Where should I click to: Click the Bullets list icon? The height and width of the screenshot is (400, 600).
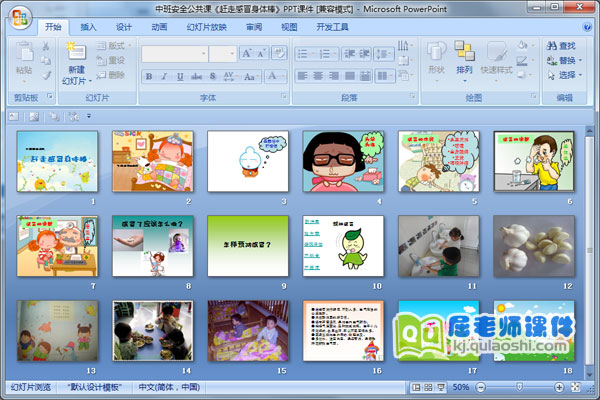pos(305,54)
